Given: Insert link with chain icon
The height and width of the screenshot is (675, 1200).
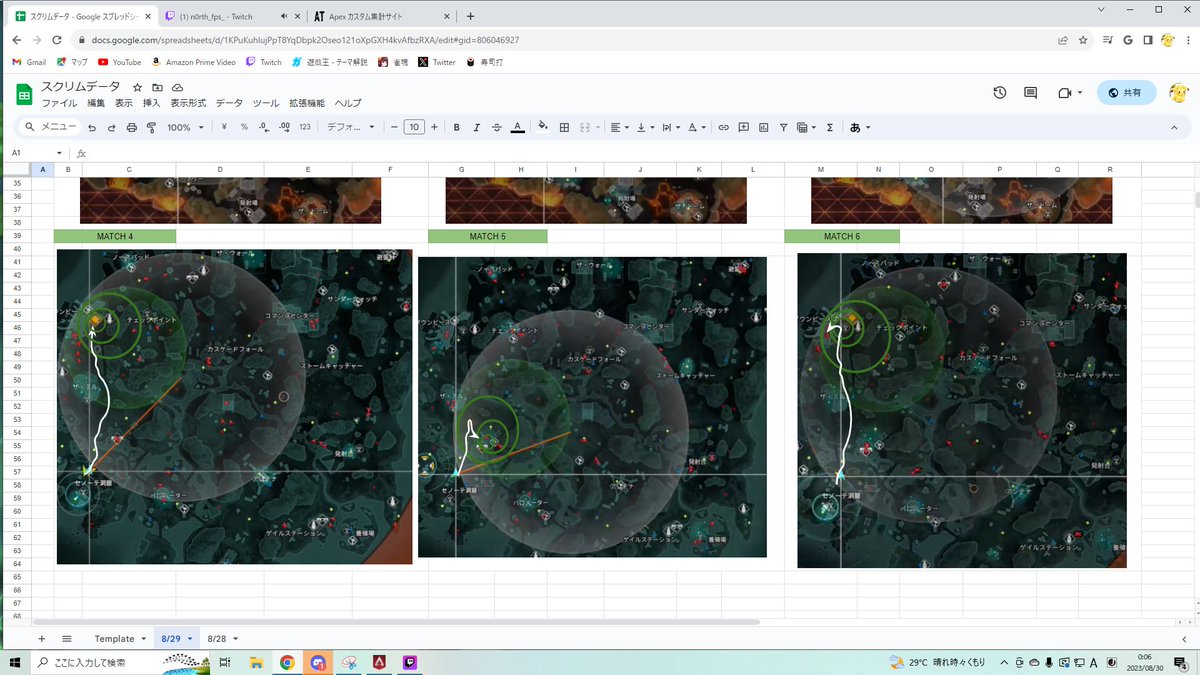Looking at the screenshot, I should tap(724, 127).
